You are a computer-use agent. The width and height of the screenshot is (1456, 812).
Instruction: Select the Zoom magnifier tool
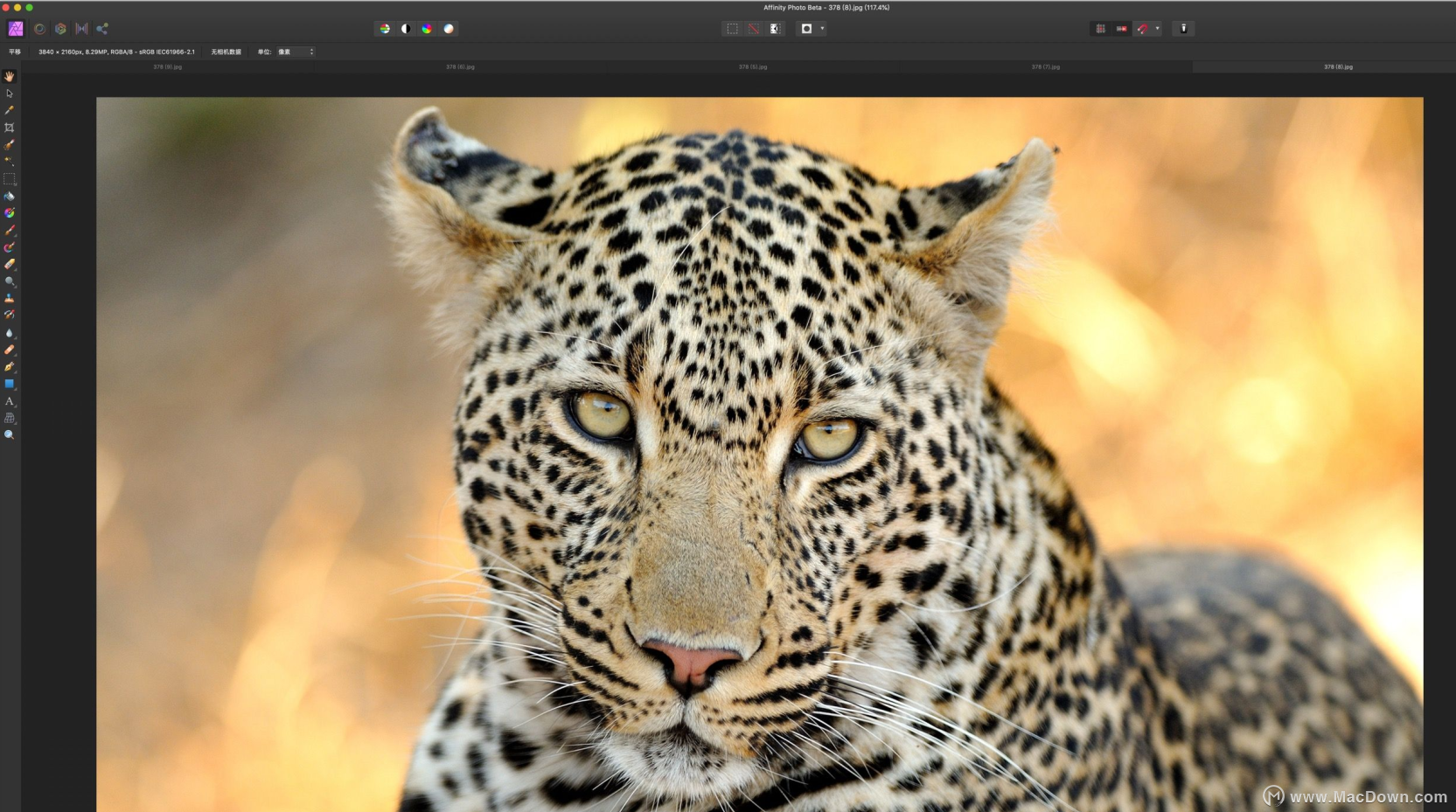point(10,434)
